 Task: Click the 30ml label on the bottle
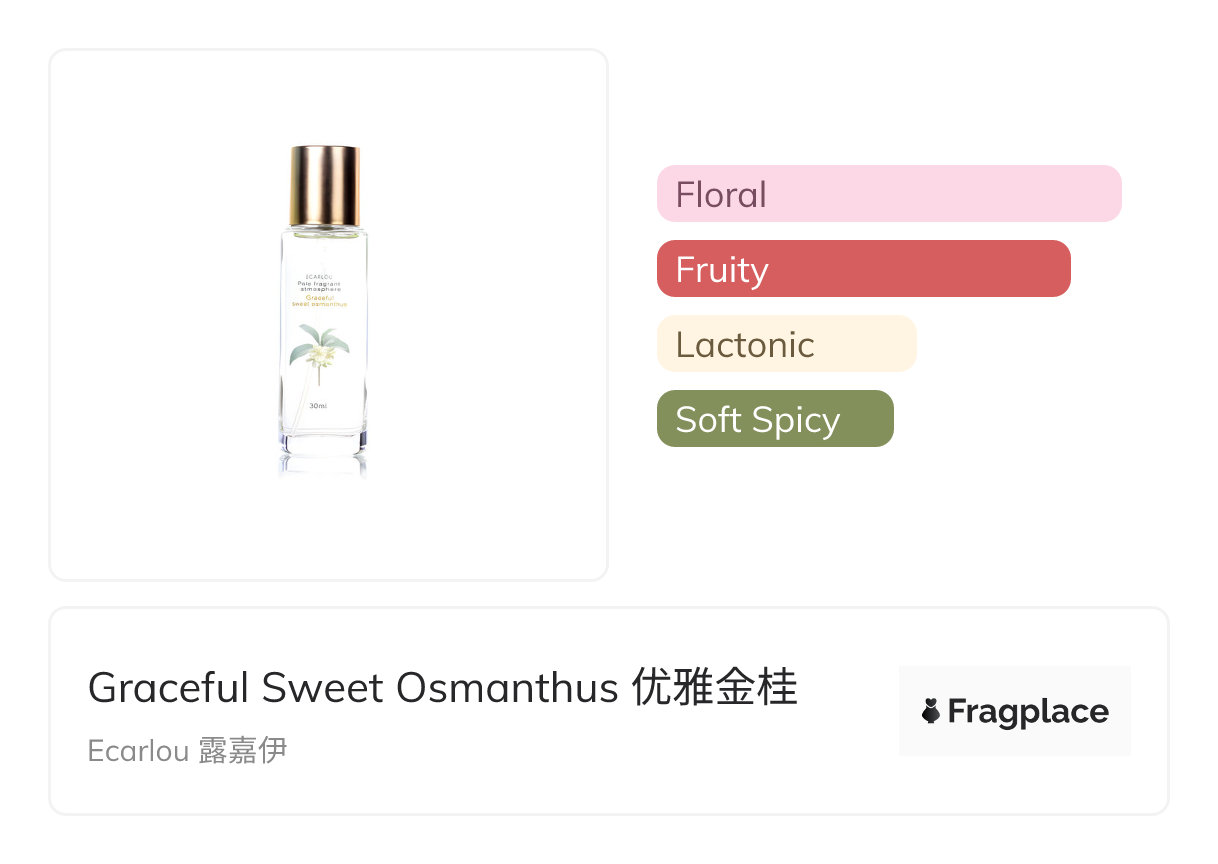pyautogui.click(x=319, y=406)
